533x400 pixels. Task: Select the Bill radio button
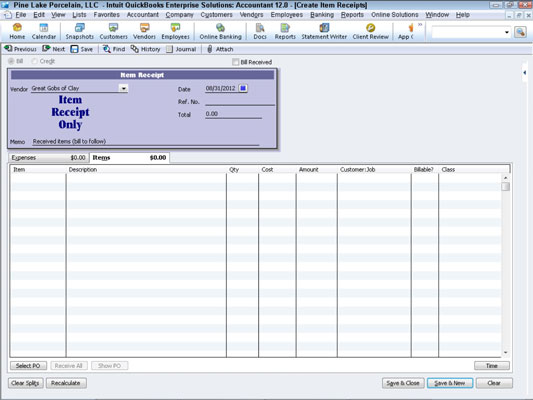click(11, 61)
